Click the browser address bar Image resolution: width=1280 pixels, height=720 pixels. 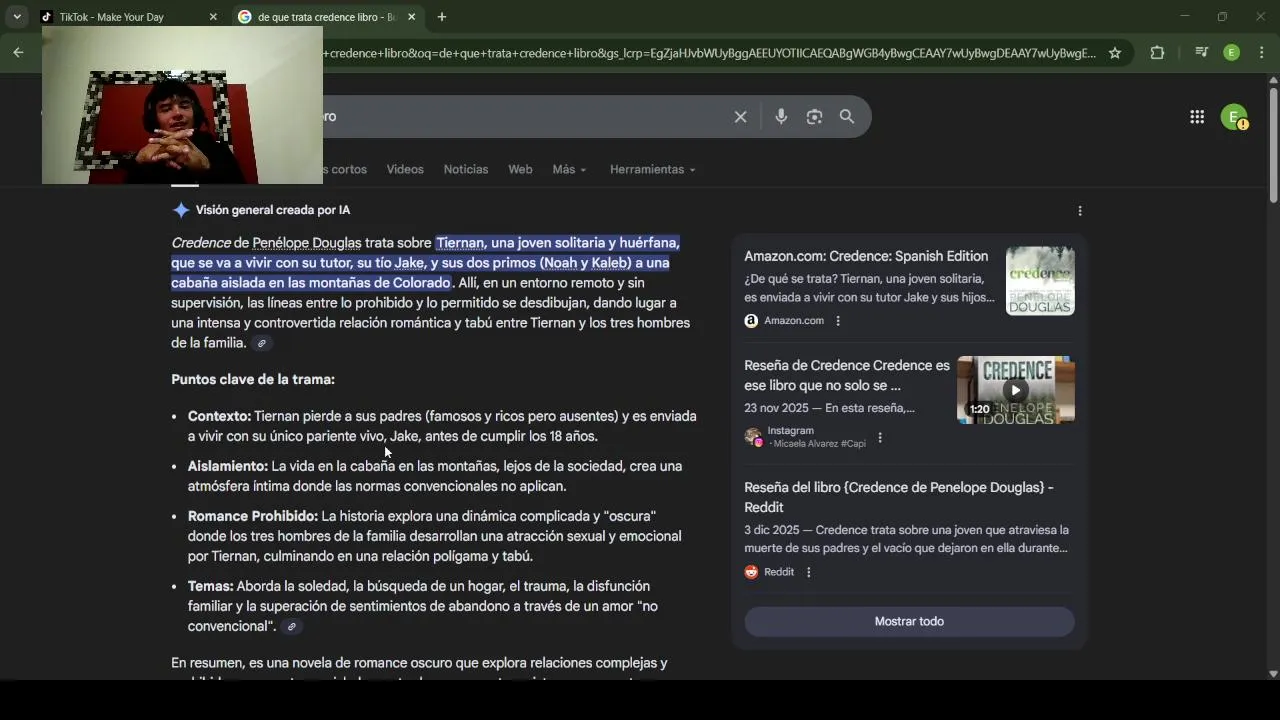point(709,53)
